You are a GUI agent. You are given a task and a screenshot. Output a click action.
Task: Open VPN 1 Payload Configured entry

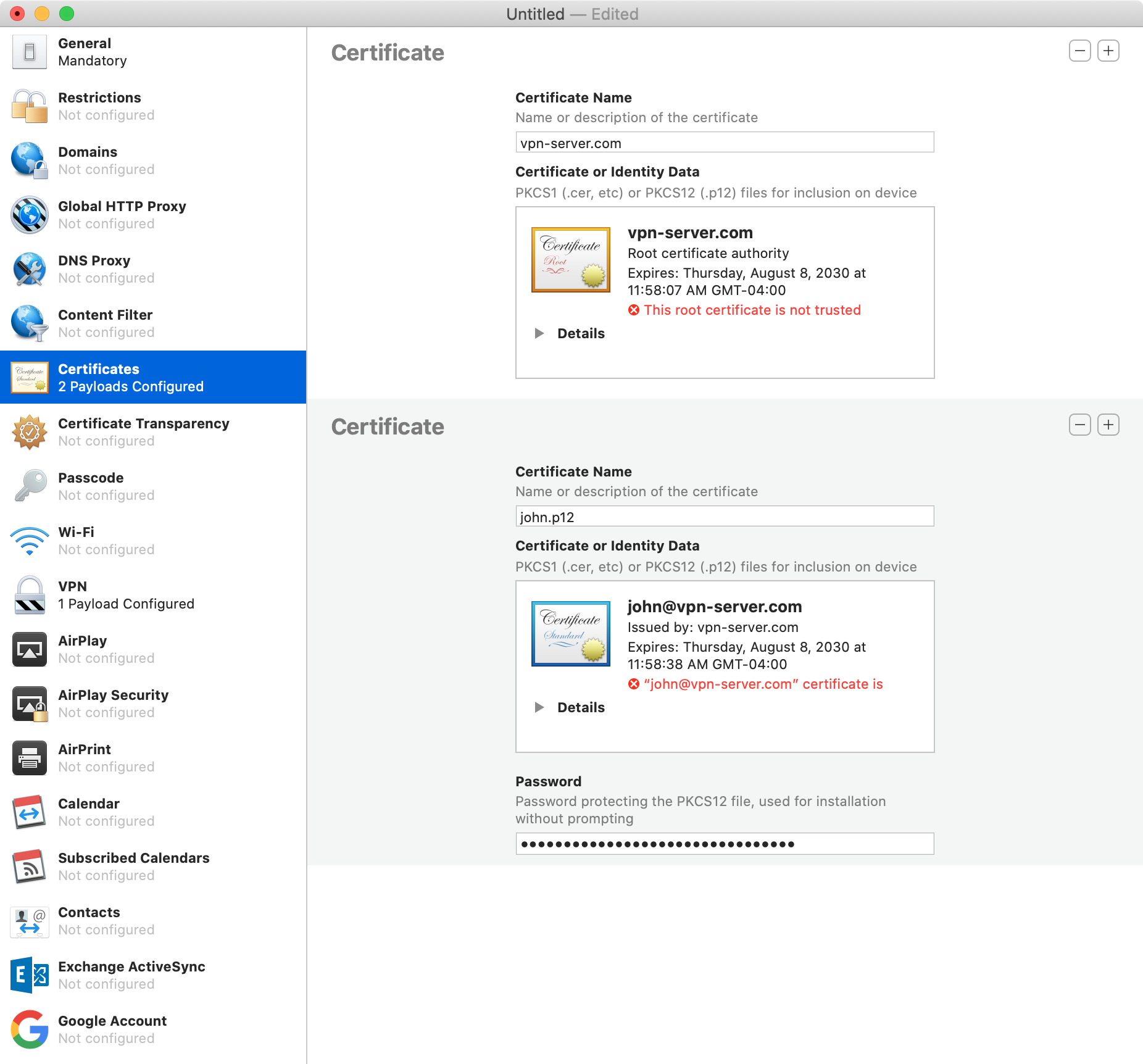[153, 595]
